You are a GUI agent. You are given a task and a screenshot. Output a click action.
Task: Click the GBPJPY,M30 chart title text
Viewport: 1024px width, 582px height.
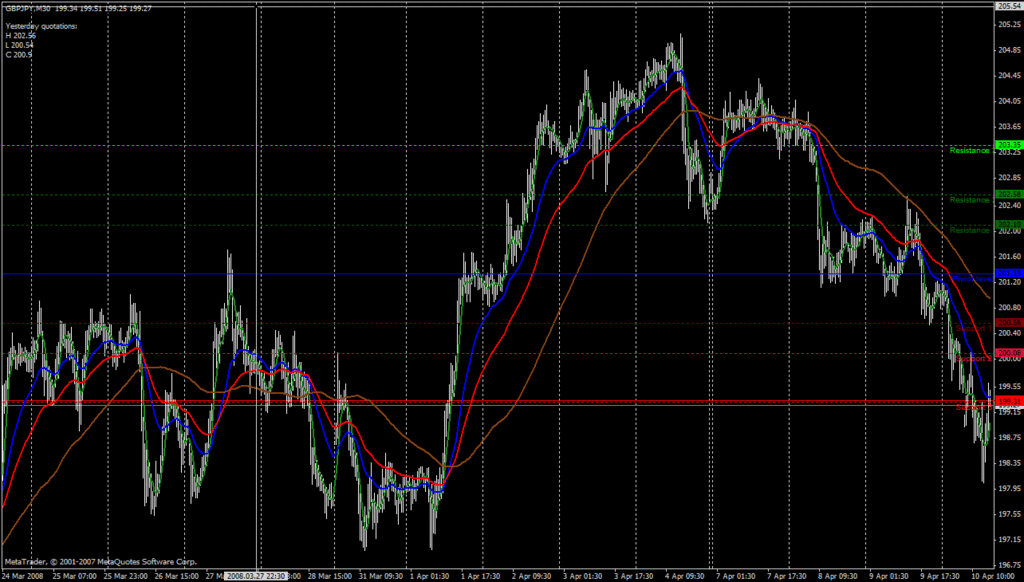[28, 8]
